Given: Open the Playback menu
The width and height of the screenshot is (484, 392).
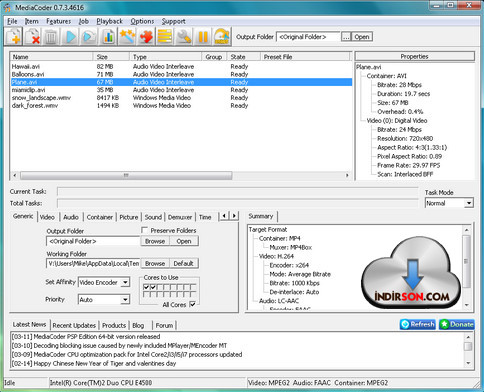Looking at the screenshot, I should tap(110, 21).
